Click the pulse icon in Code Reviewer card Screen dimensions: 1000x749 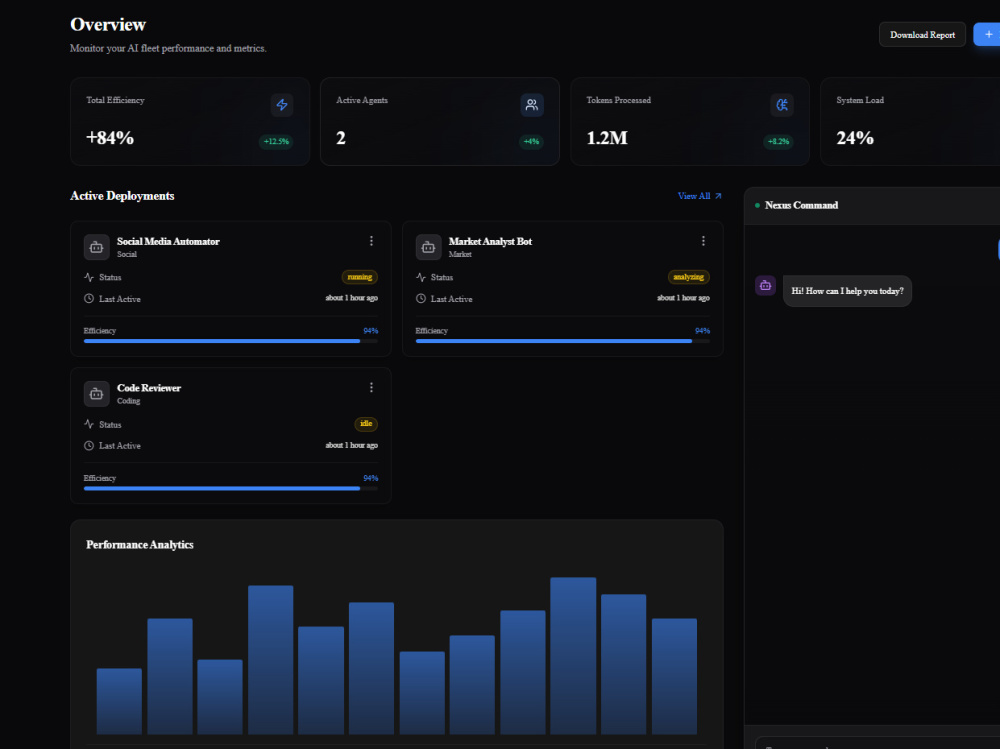89,424
